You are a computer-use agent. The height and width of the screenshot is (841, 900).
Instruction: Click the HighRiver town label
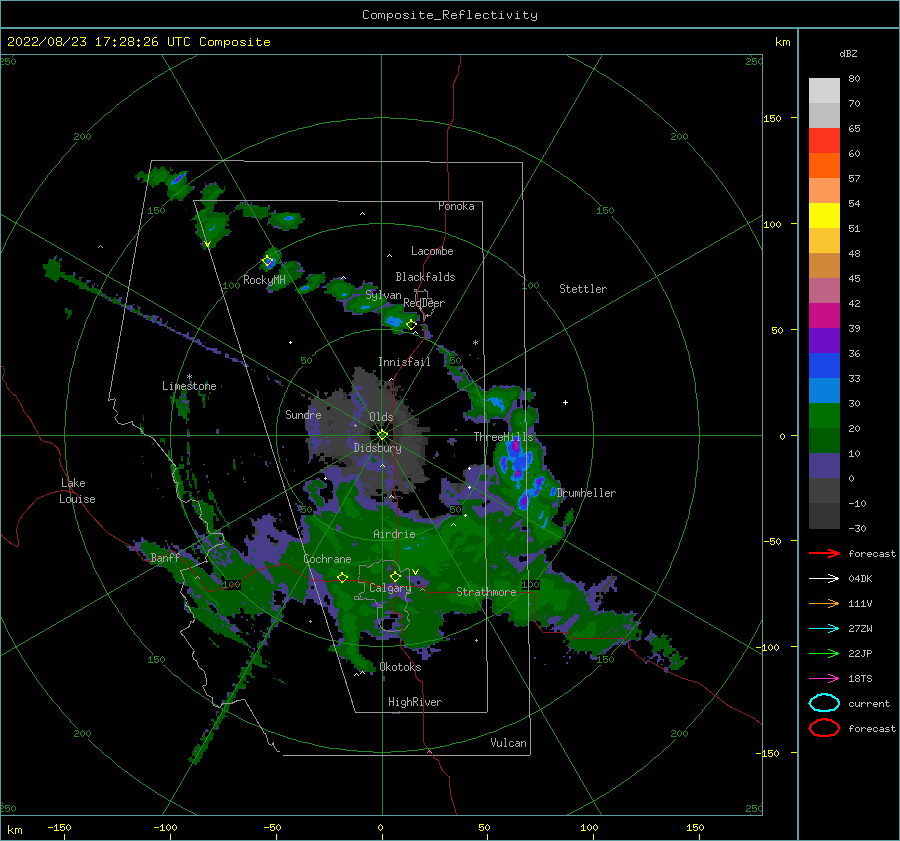(415, 702)
